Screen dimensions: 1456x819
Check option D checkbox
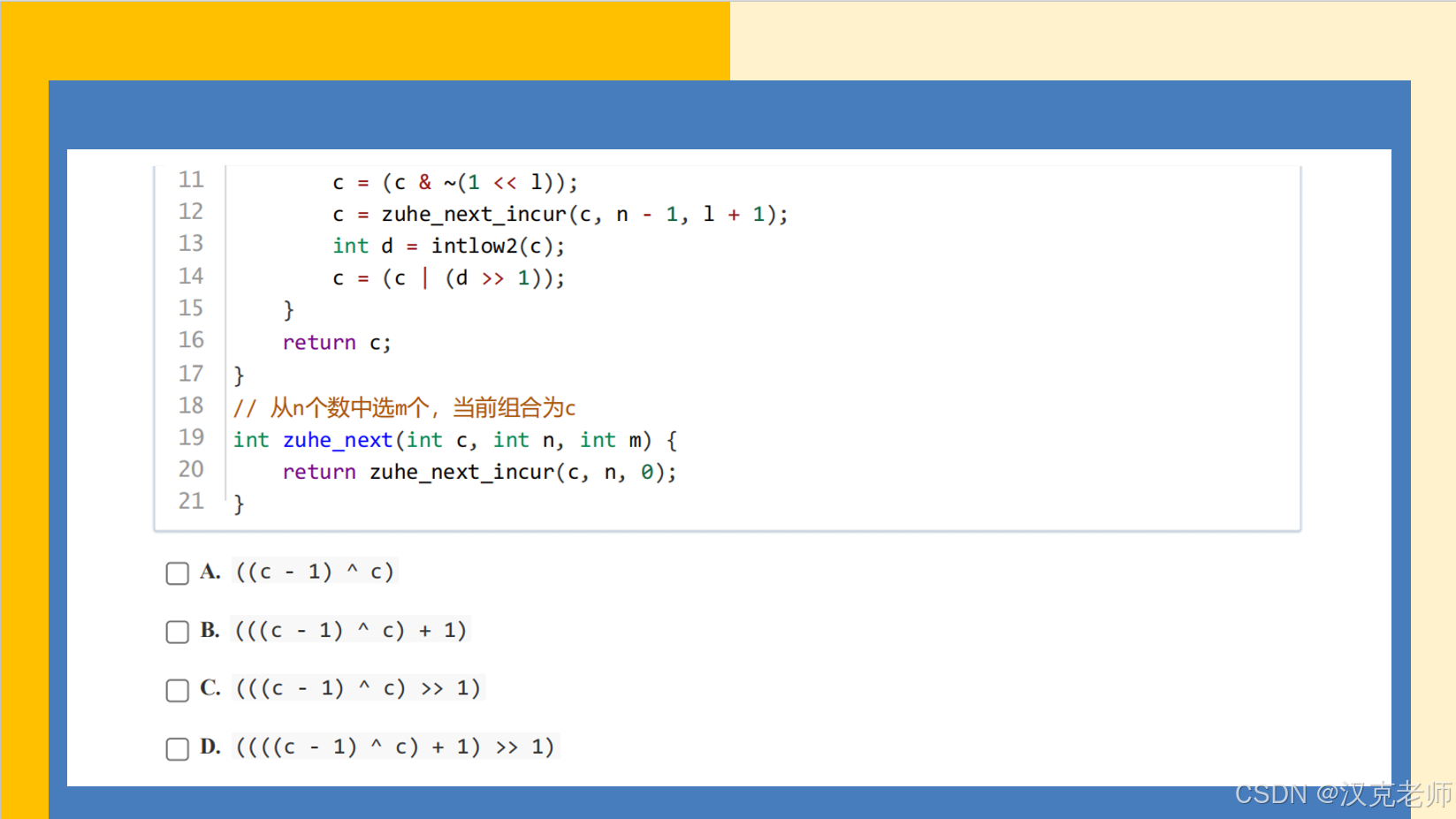(x=177, y=748)
